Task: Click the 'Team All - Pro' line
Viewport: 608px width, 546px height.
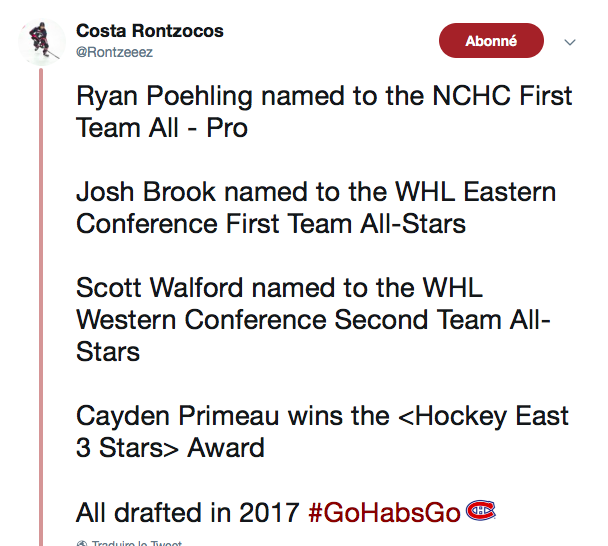Action: pos(162,128)
